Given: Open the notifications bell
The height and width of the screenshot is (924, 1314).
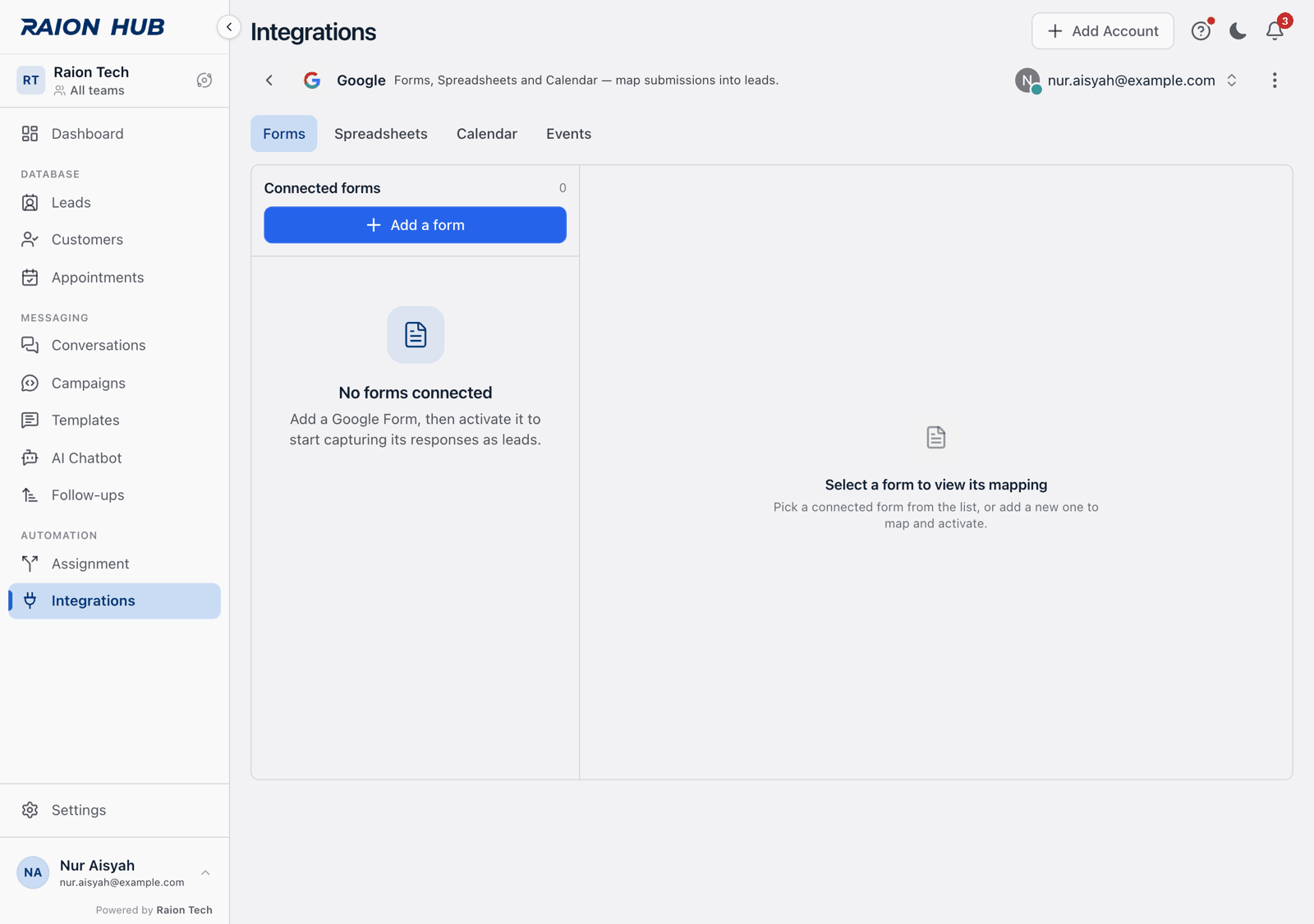Looking at the screenshot, I should tap(1275, 31).
